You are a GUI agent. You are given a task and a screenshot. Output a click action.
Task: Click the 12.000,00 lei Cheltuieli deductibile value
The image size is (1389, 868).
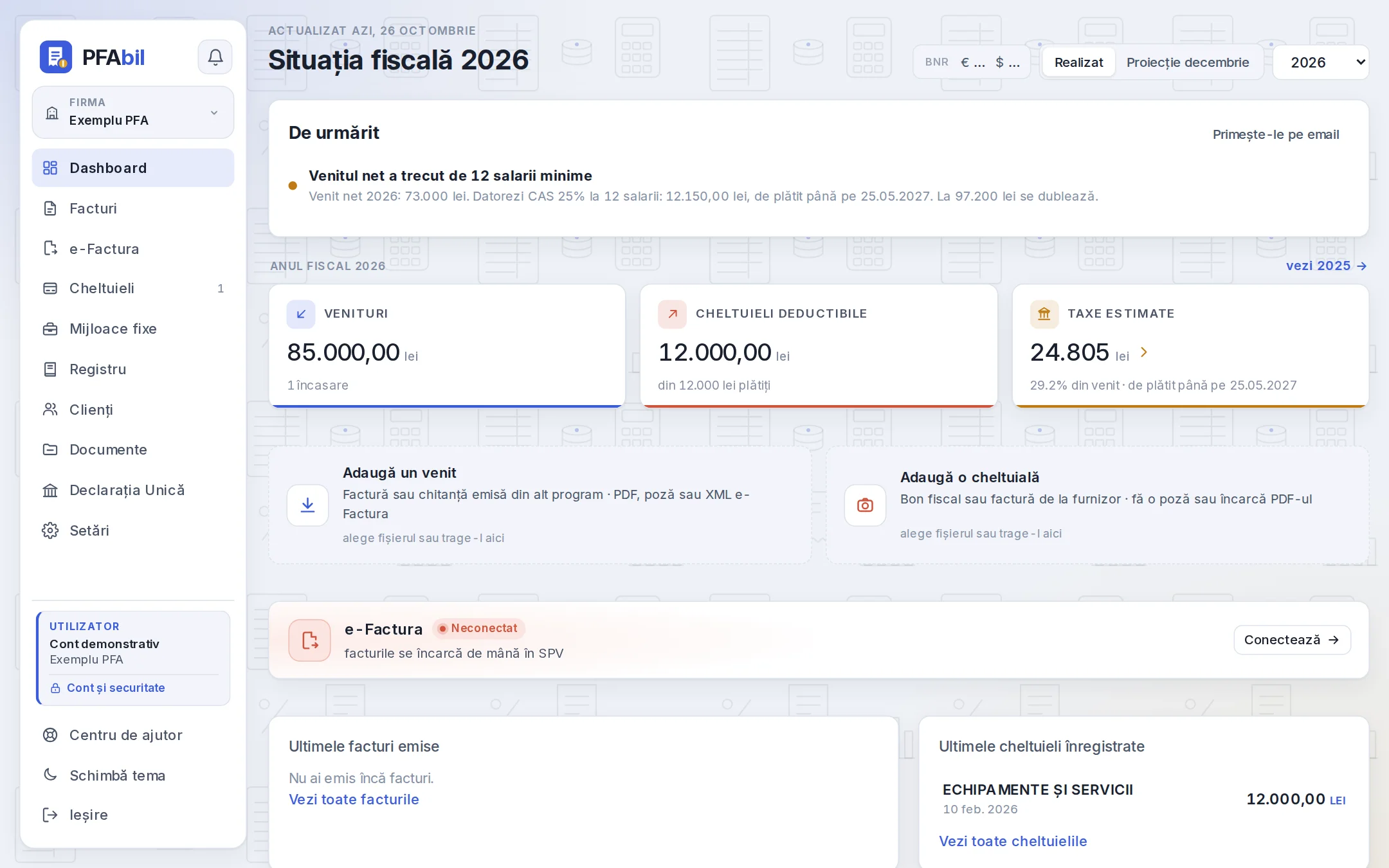click(724, 352)
